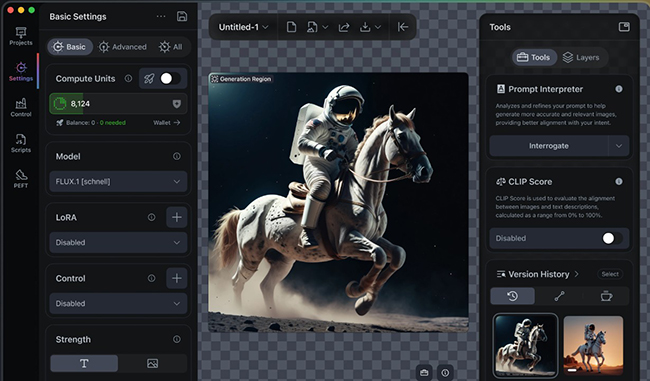Click the round info button below the canvas
This screenshot has height=381, width=650.
[445, 372]
